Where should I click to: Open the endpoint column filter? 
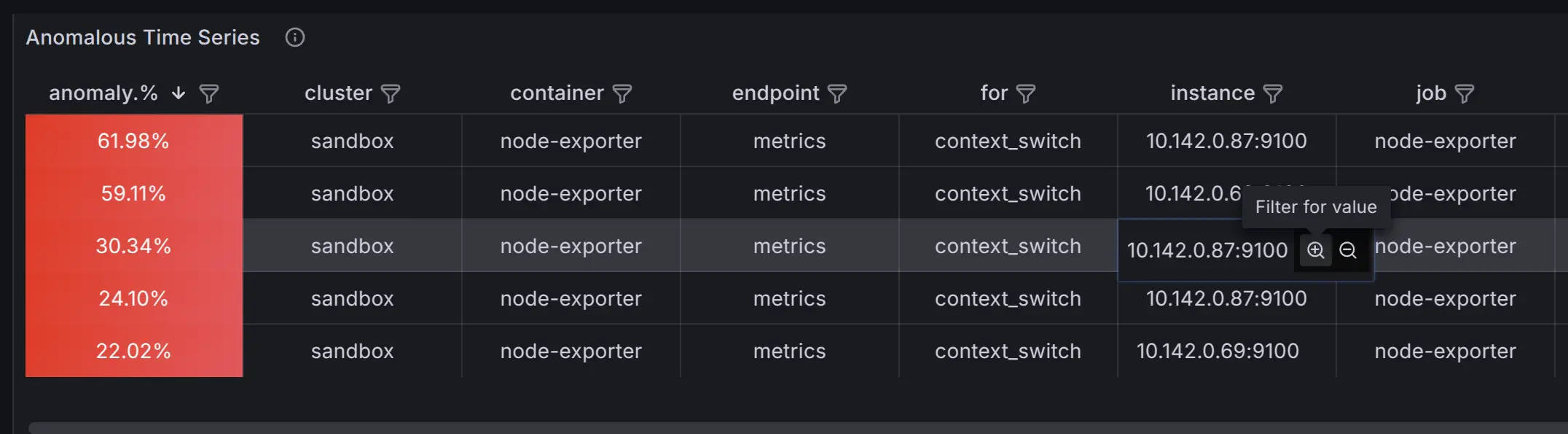click(837, 94)
